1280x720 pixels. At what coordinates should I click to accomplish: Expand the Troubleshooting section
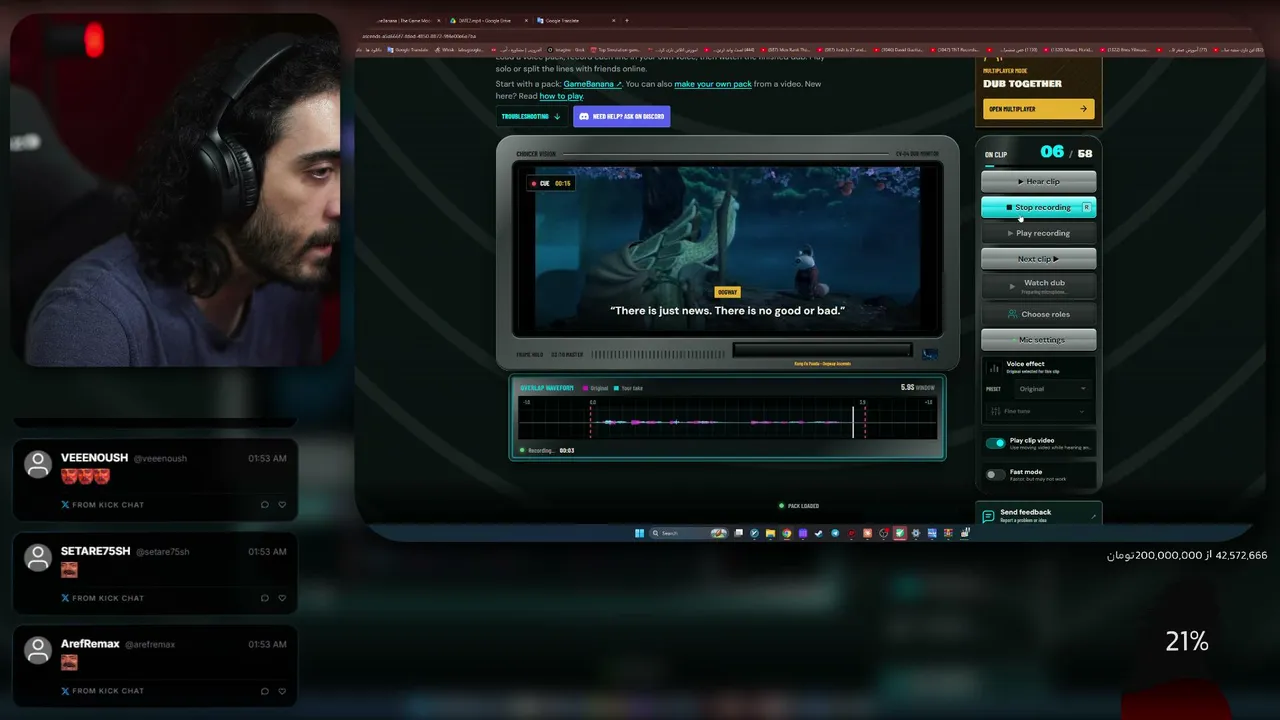coord(531,116)
